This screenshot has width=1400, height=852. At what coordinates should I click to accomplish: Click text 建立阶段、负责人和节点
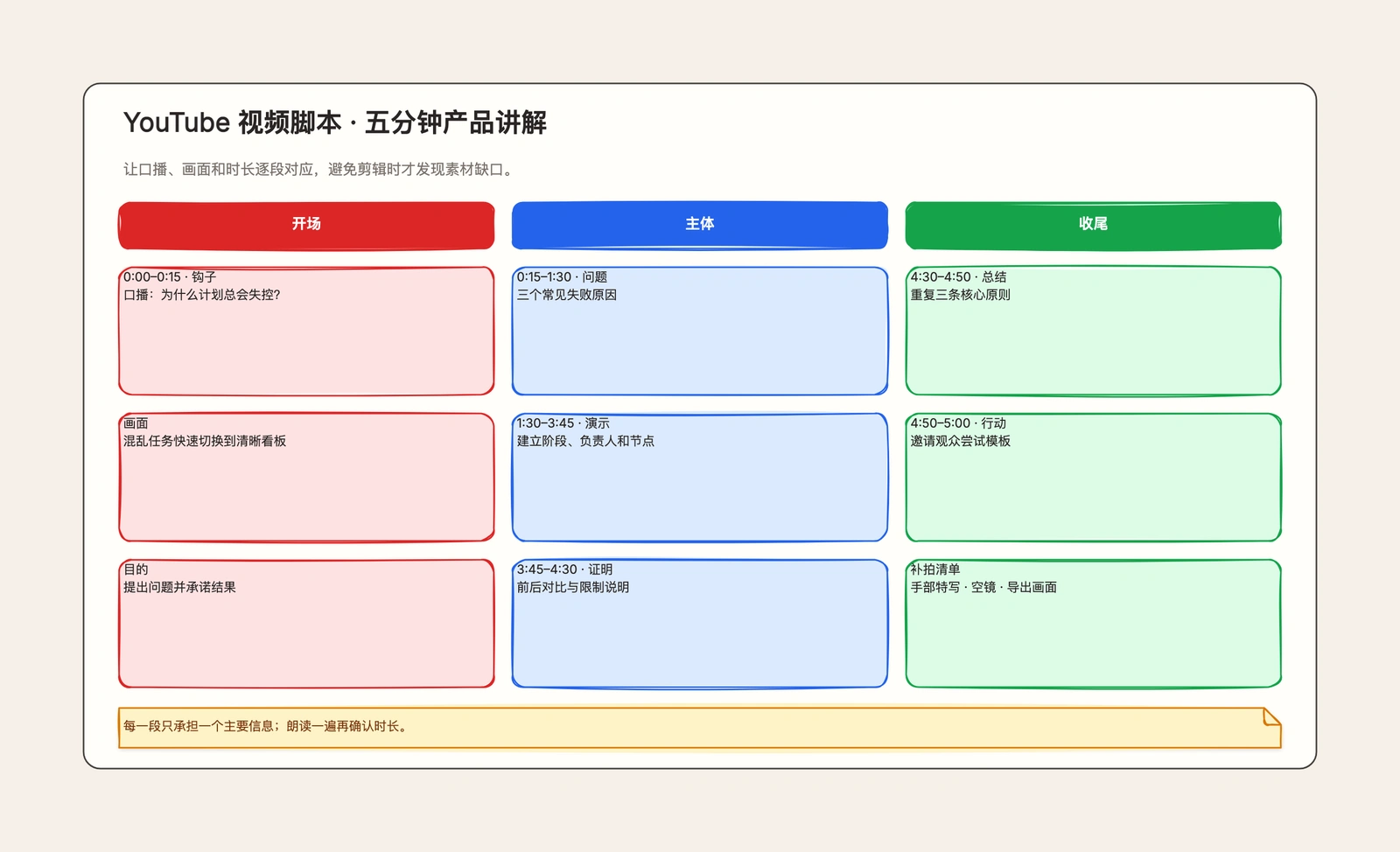[x=585, y=441]
